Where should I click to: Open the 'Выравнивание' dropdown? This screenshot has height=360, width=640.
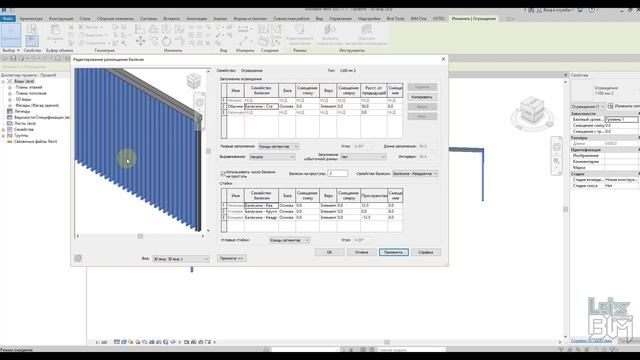272,157
